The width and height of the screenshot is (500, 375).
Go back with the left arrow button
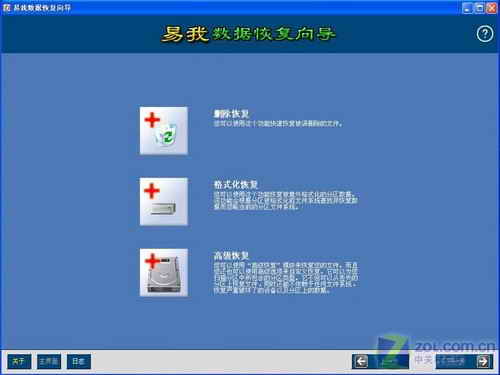[x=380, y=361]
